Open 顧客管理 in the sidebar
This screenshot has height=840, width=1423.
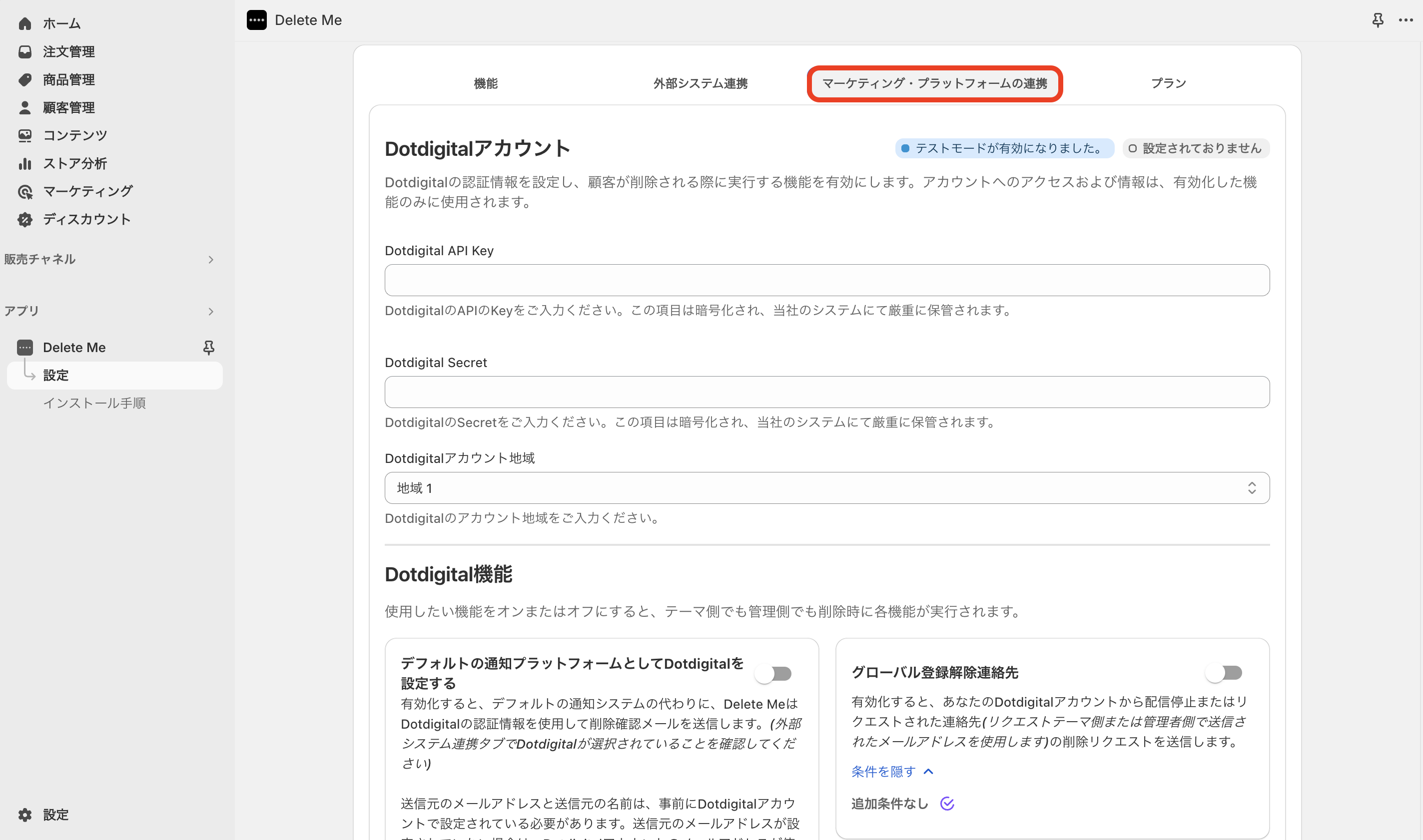tap(69, 107)
